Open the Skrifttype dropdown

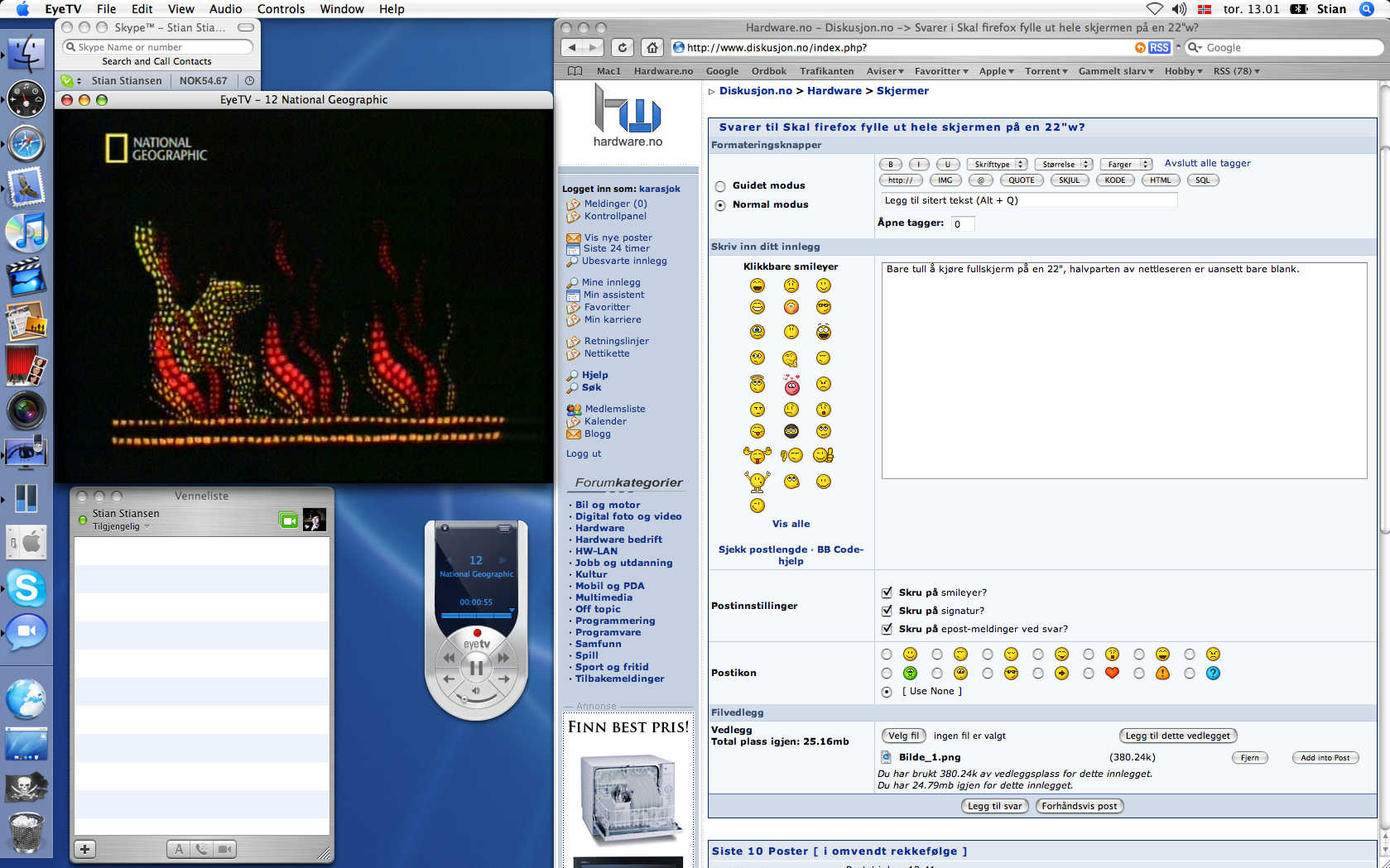pos(997,164)
